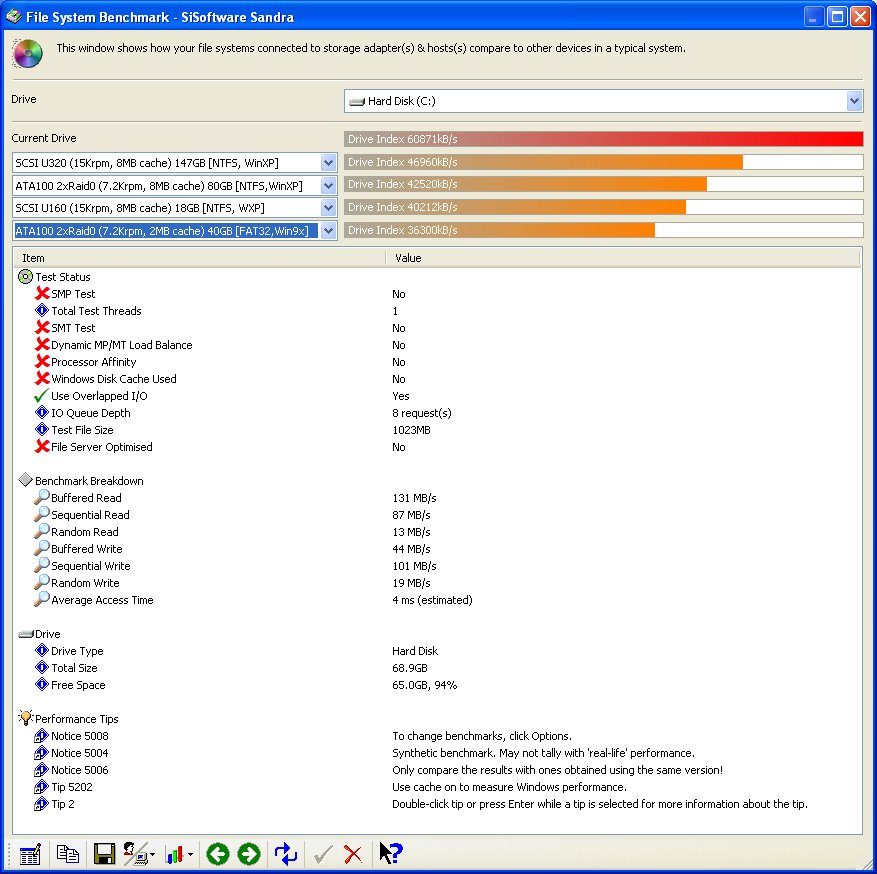
Task: Click the grey OK checkmark icon
Action: [x=323, y=854]
